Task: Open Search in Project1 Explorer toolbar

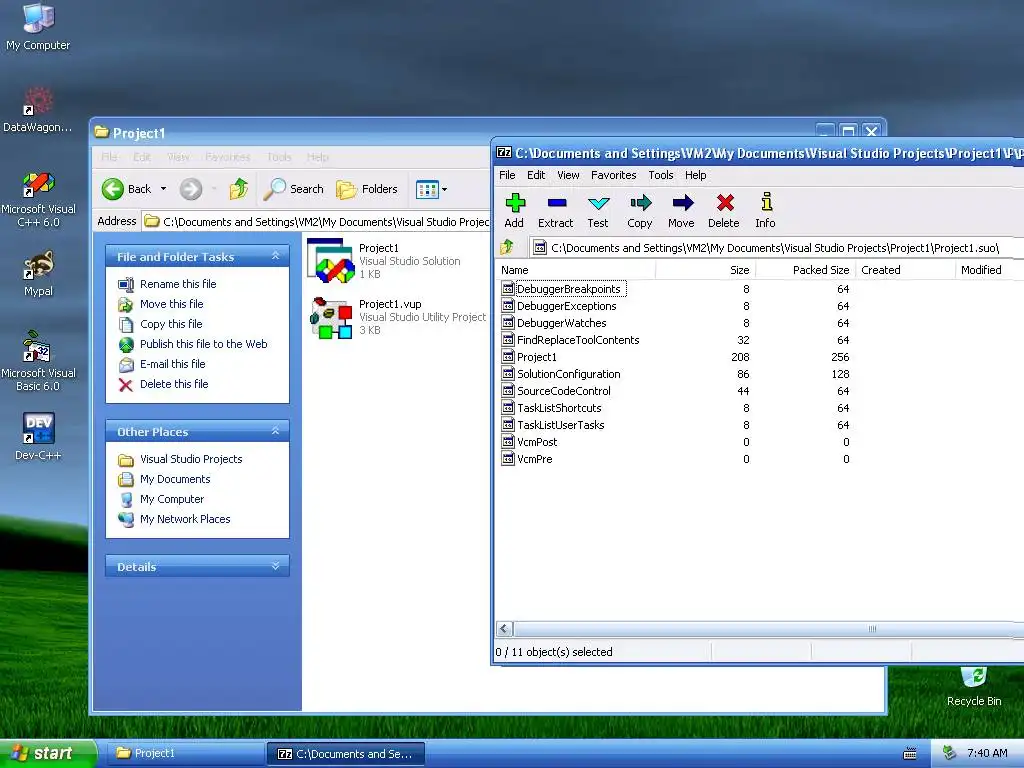Action: coord(294,189)
